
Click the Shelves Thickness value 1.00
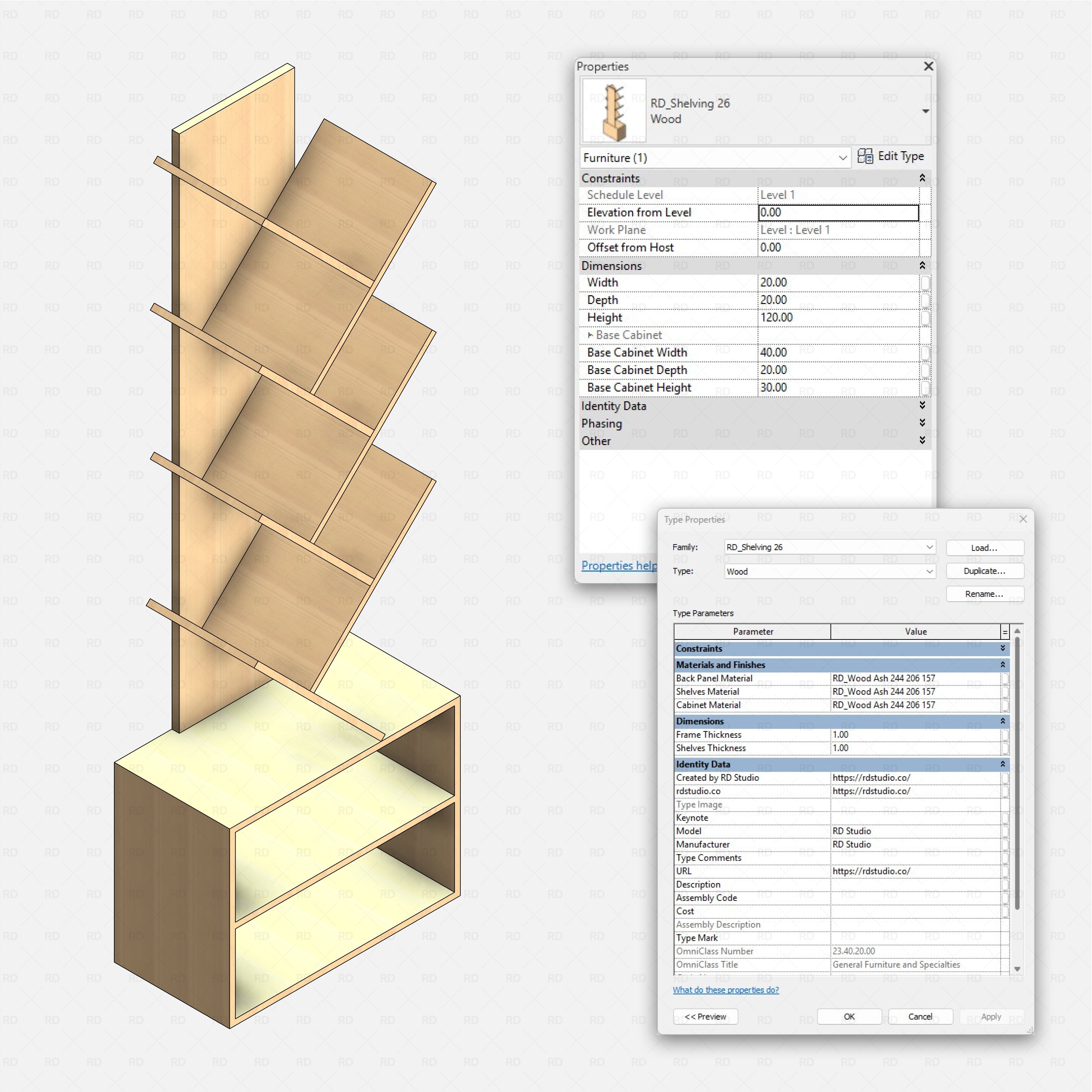click(x=915, y=748)
